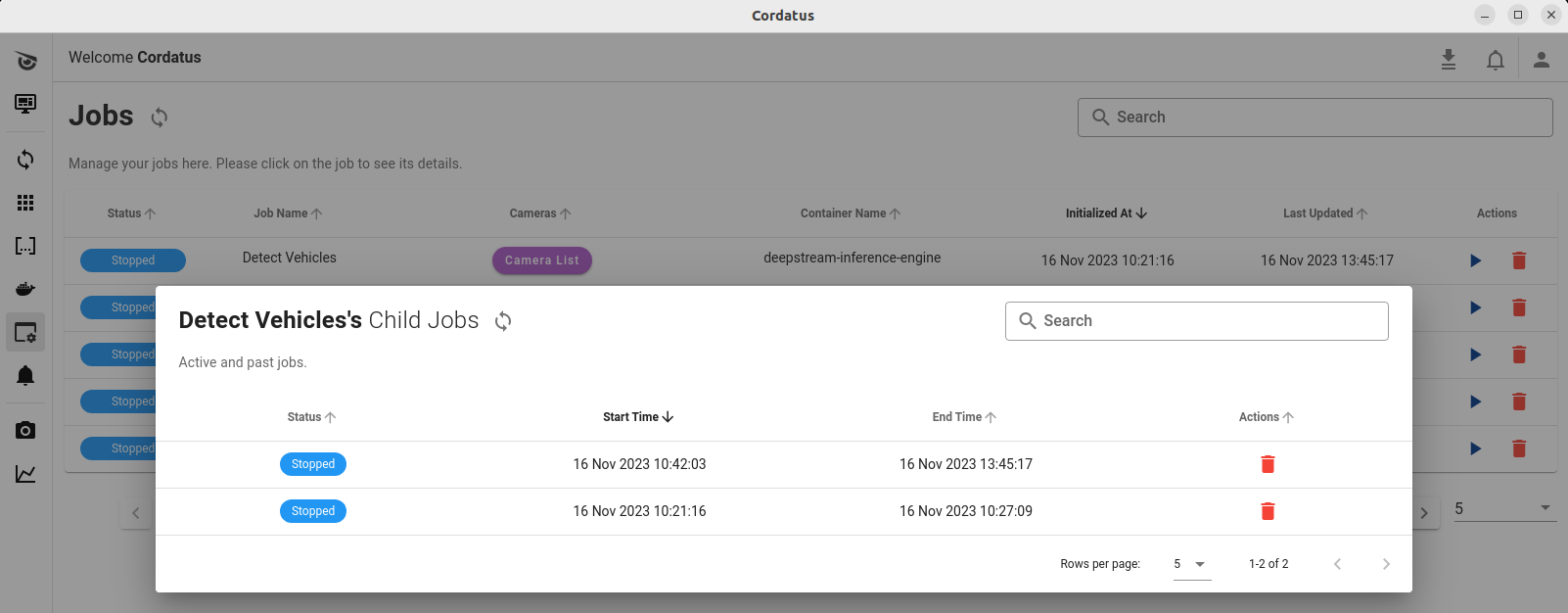
Task: Sort child jobs by Start Time
Action: (637, 417)
